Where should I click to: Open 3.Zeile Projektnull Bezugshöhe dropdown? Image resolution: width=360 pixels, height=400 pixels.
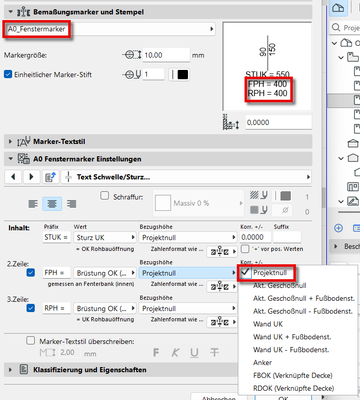pyautogui.click(x=188, y=308)
